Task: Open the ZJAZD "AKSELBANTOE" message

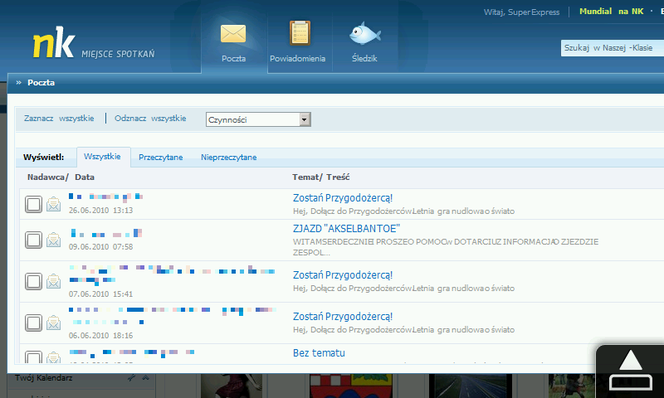Action: pyautogui.click(x=346, y=229)
